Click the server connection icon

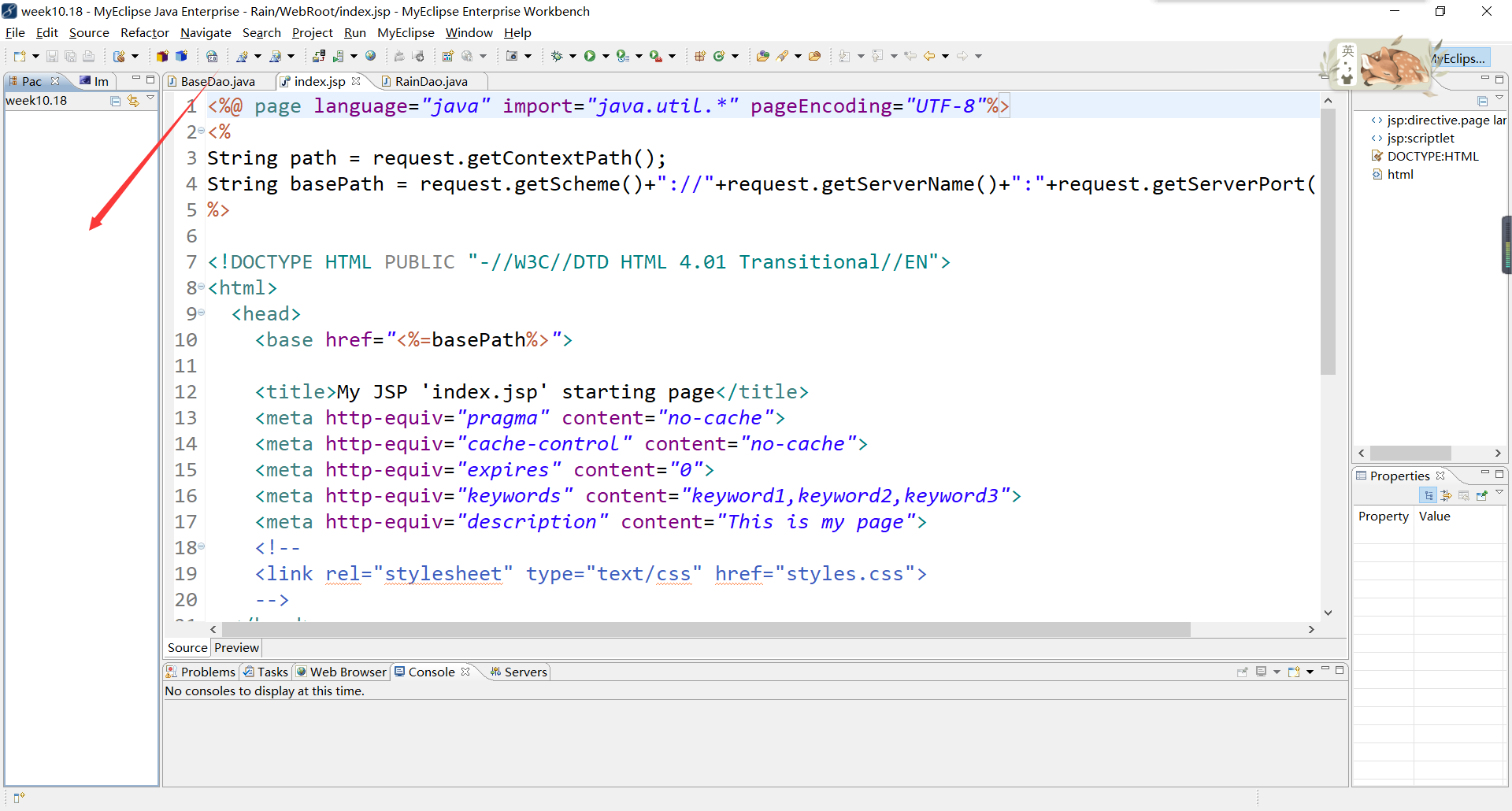click(319, 56)
